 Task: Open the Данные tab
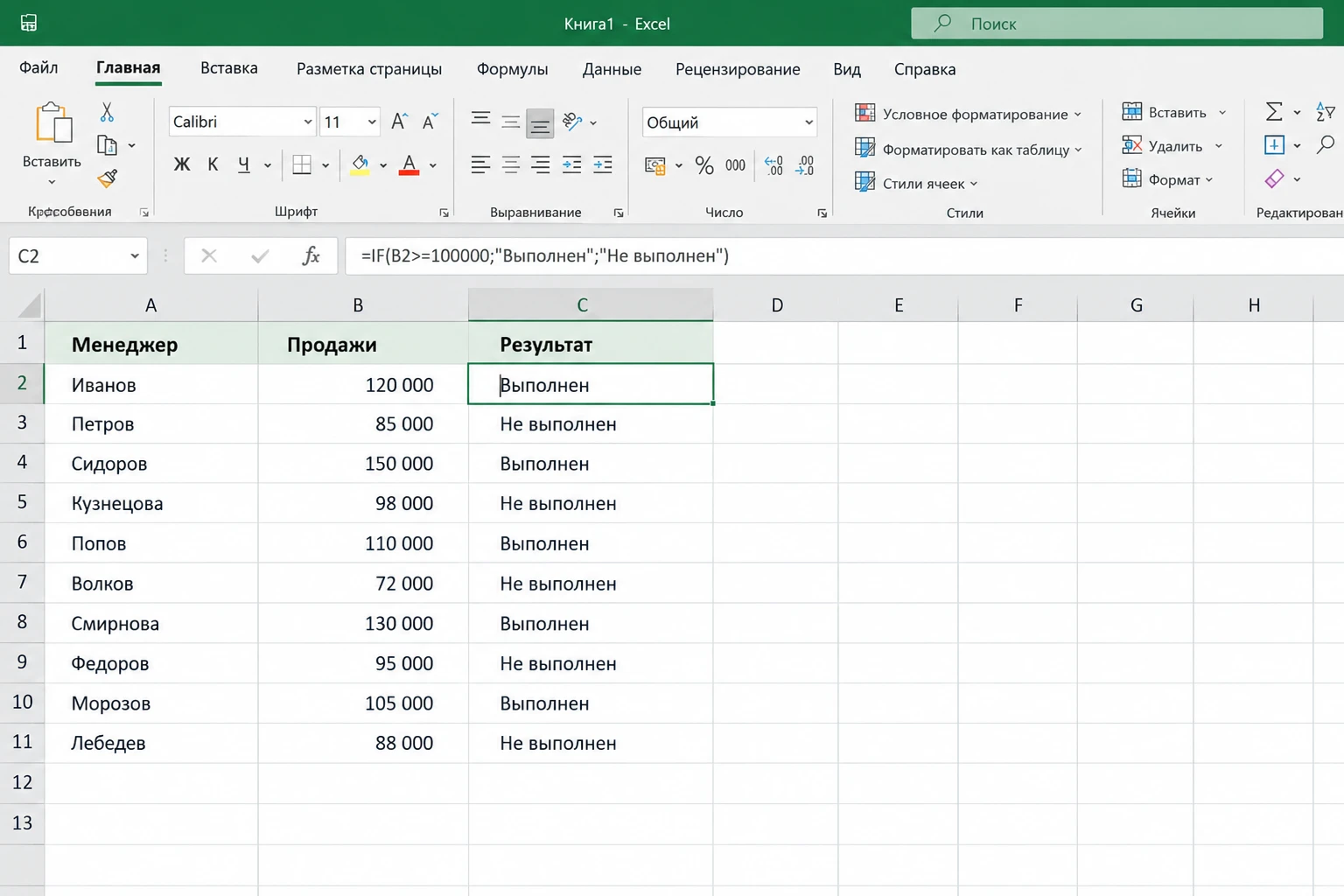click(x=612, y=69)
